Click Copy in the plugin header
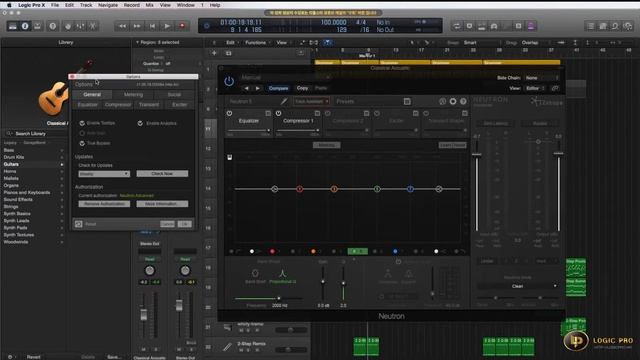This screenshot has width=640, height=360. tap(302, 88)
